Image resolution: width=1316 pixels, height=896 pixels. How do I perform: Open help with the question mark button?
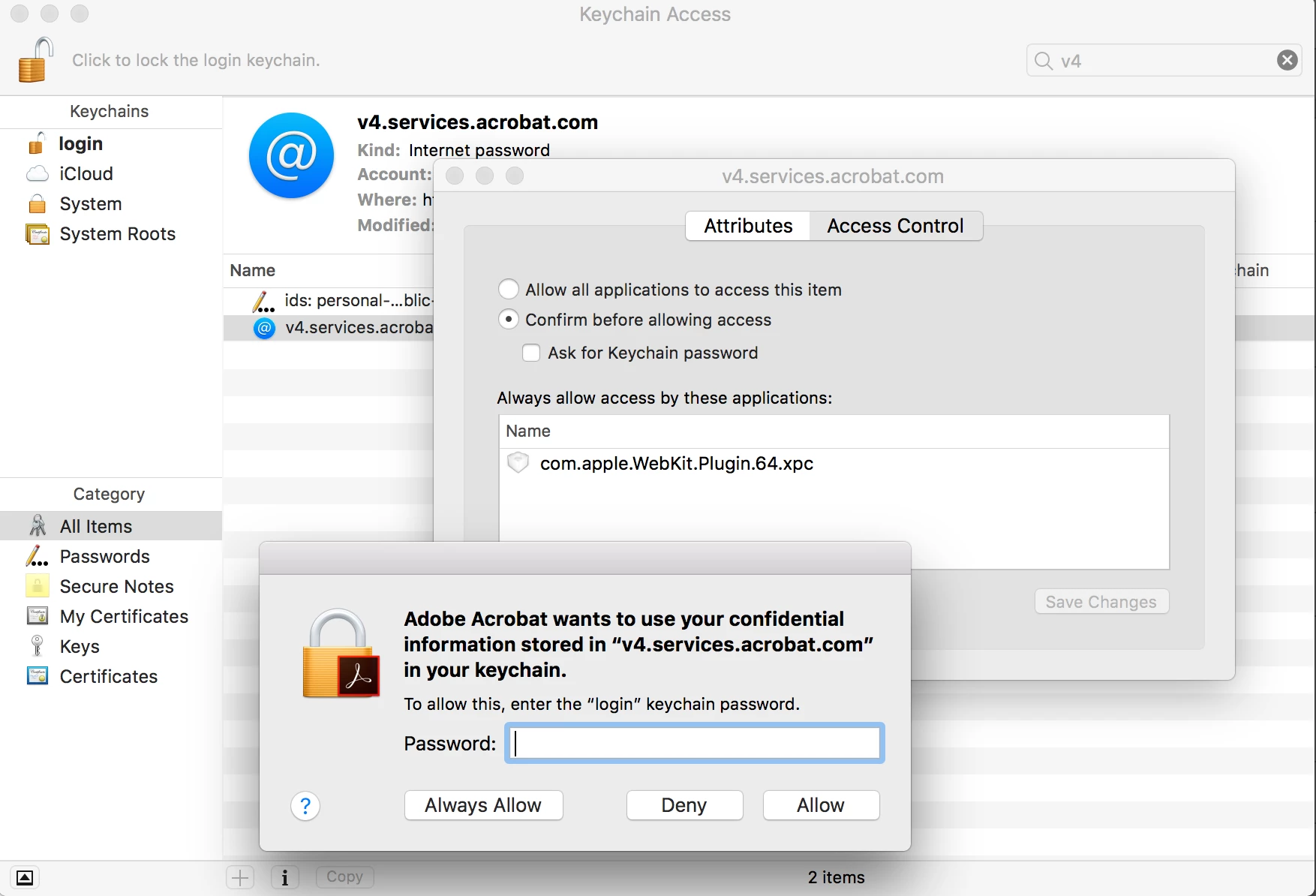(x=305, y=806)
